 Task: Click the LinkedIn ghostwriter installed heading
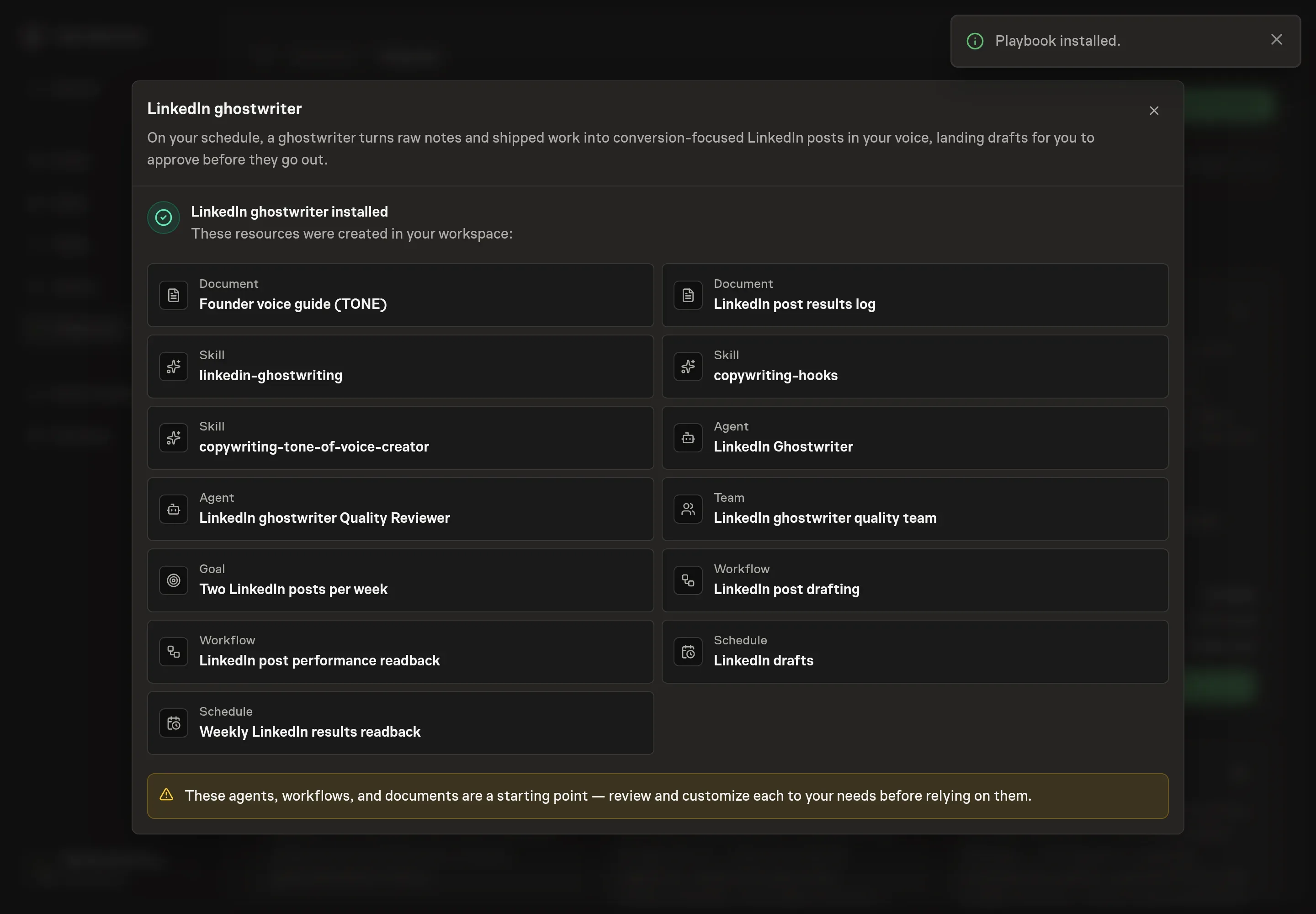tap(289, 212)
